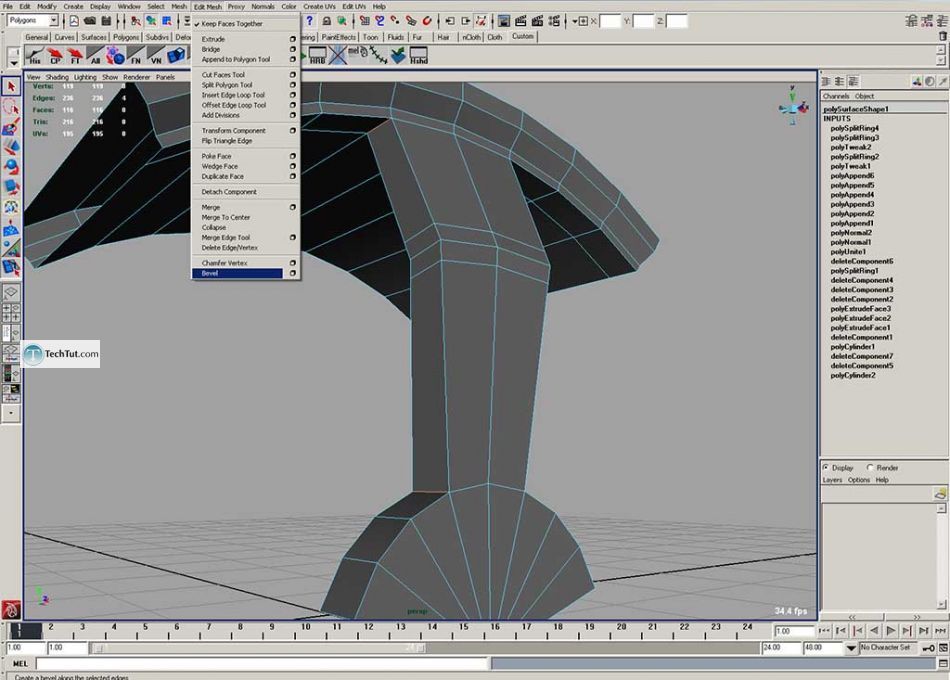Toggle the purple snap to curves icon
The width and height of the screenshot is (950, 680).
click(x=379, y=21)
